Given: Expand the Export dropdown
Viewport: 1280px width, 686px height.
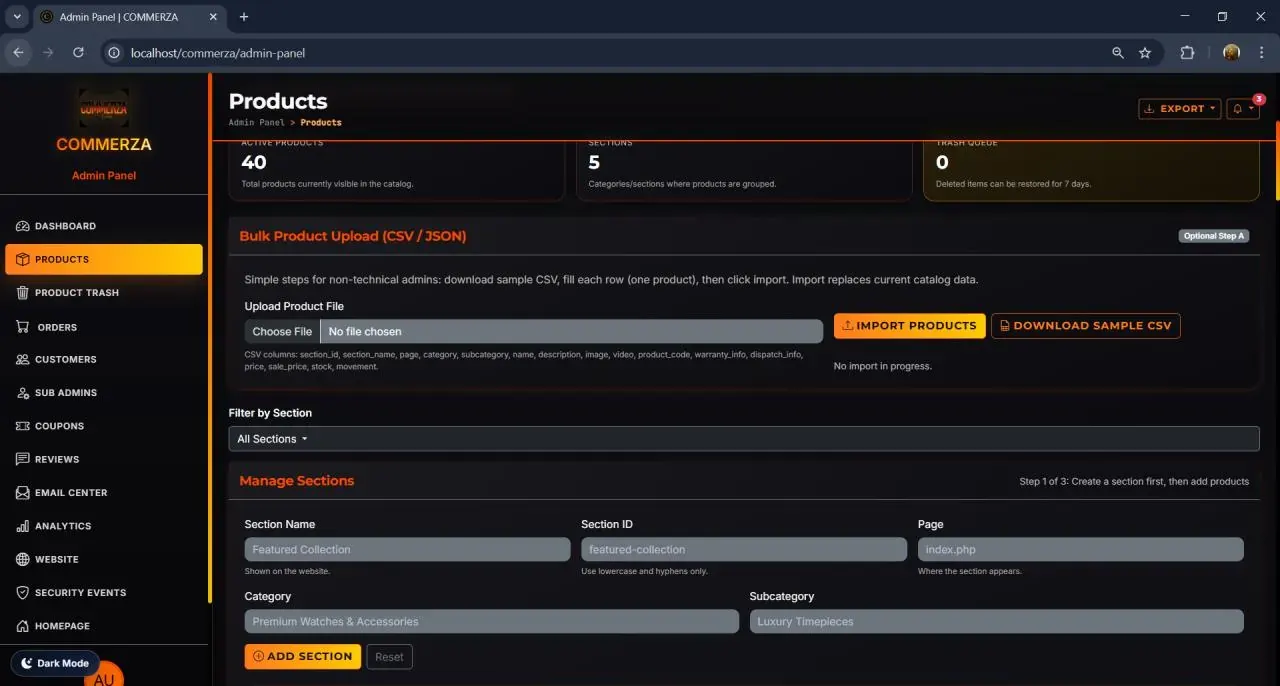Looking at the screenshot, I should (1180, 109).
